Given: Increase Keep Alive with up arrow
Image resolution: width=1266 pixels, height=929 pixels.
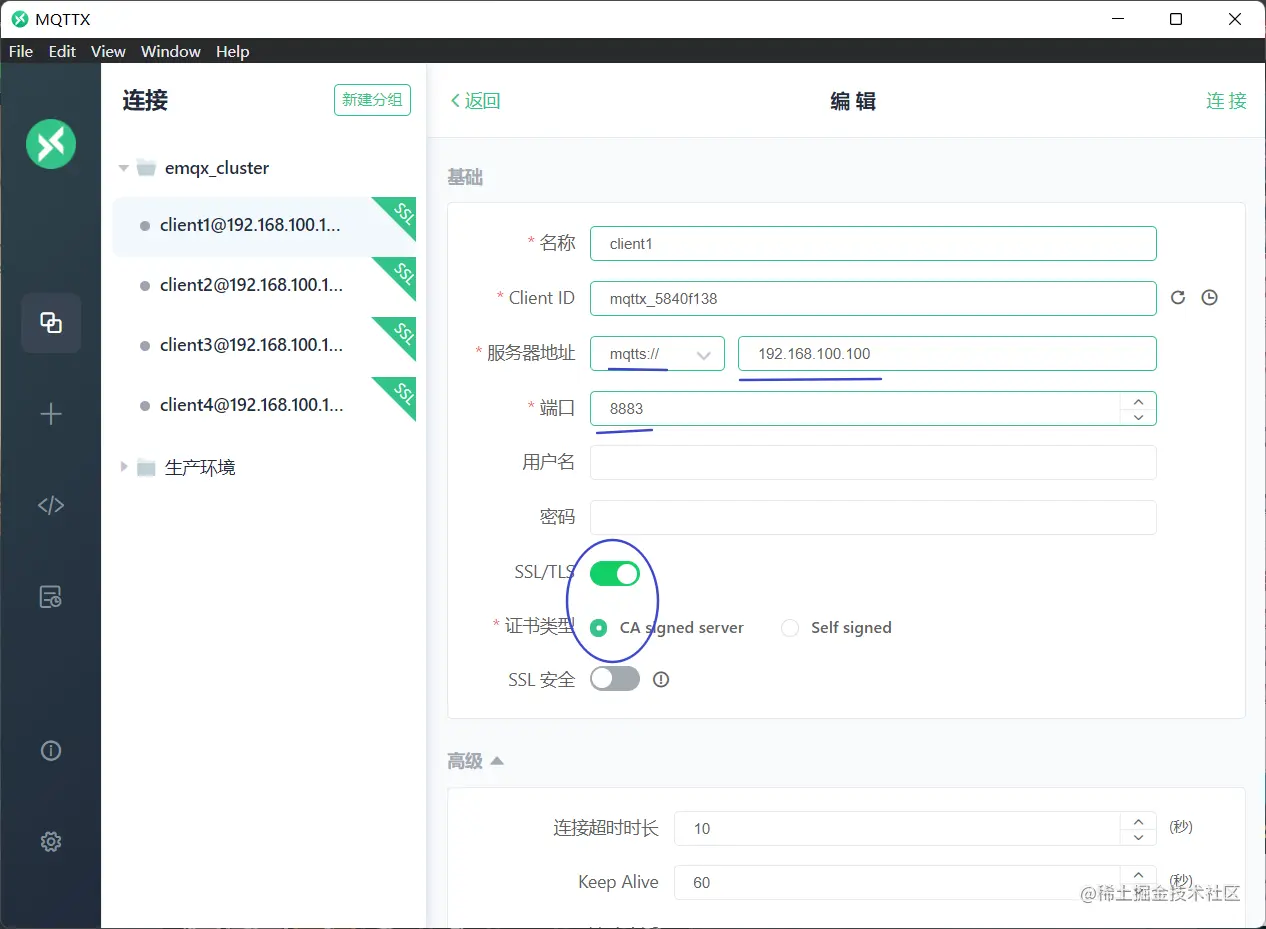Looking at the screenshot, I should (x=1138, y=874).
